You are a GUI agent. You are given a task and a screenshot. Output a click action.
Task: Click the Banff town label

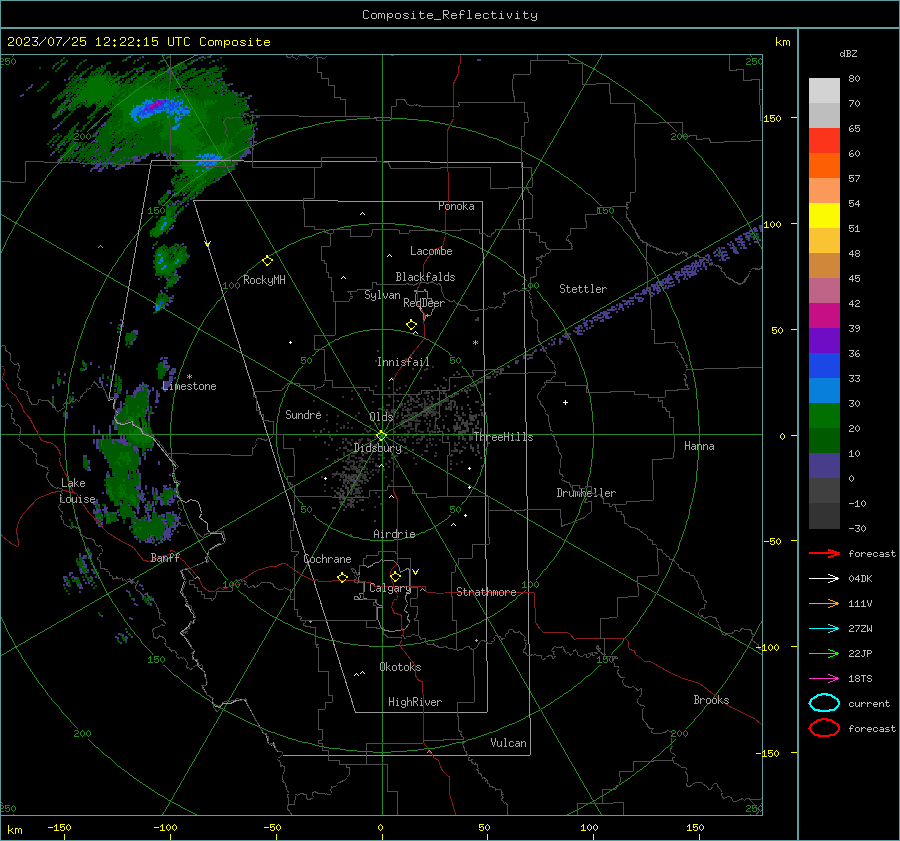click(x=165, y=557)
